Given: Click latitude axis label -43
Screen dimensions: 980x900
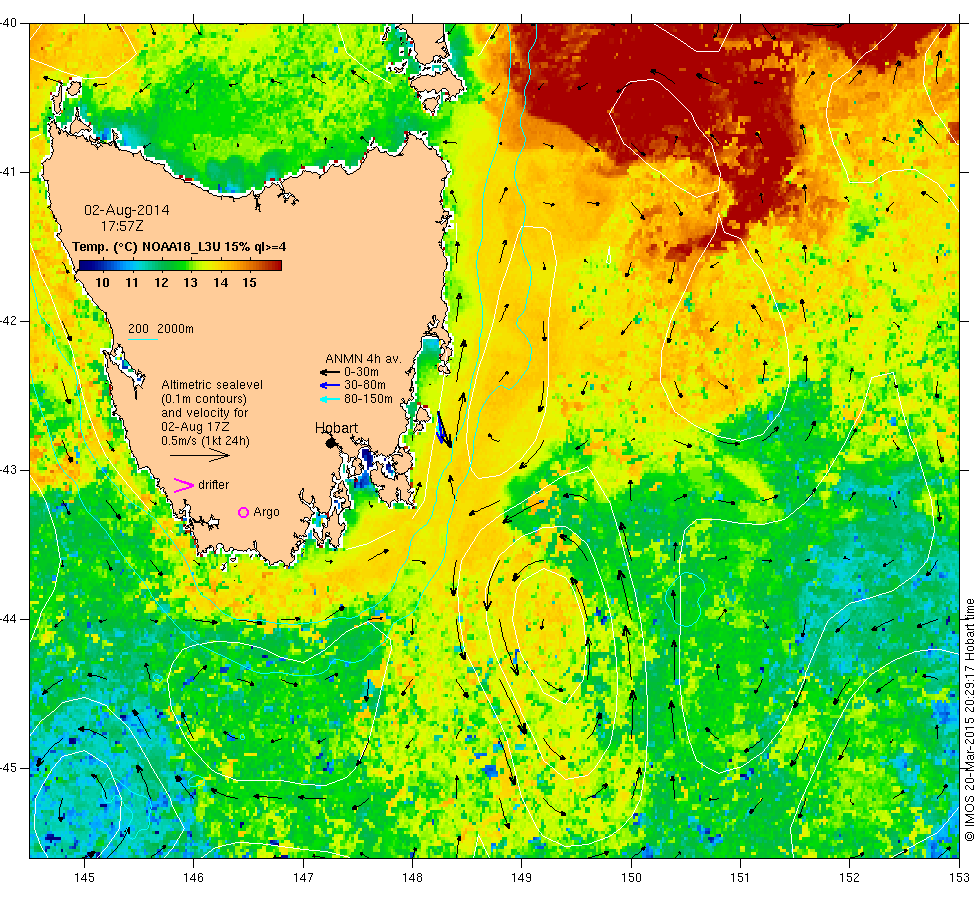Looking at the screenshot, I should click(x=8, y=470).
